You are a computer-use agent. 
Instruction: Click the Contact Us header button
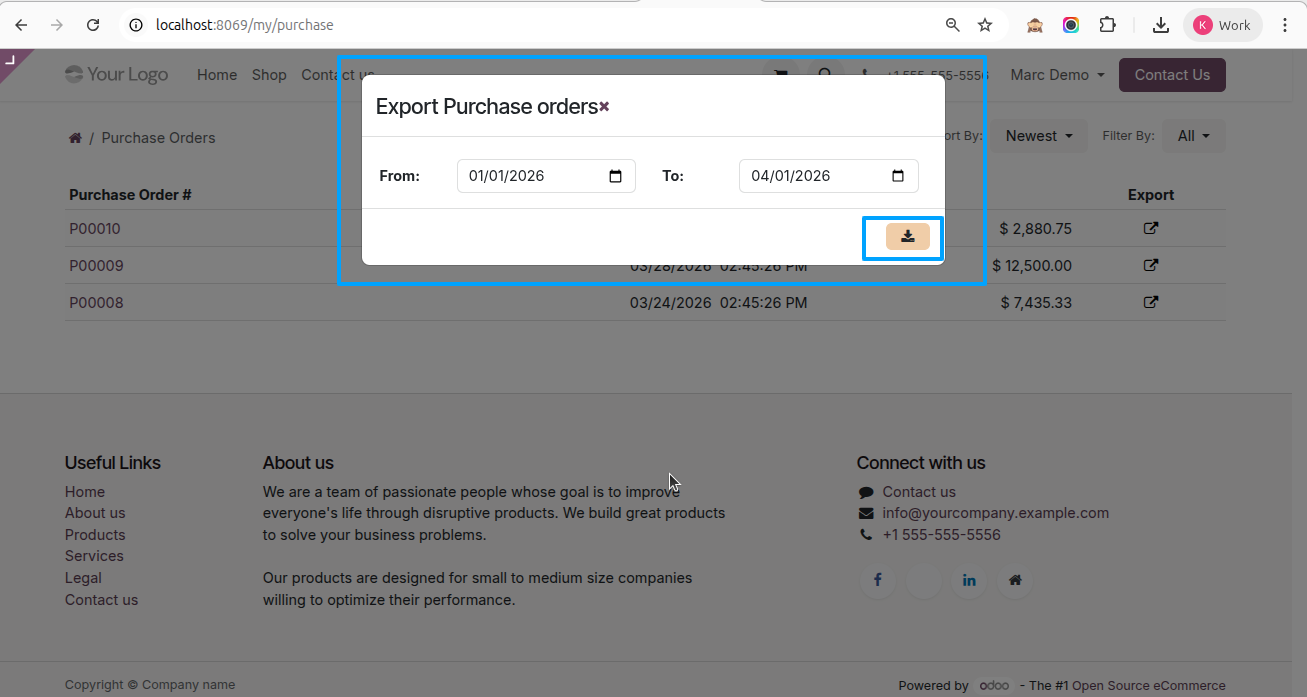click(1172, 75)
